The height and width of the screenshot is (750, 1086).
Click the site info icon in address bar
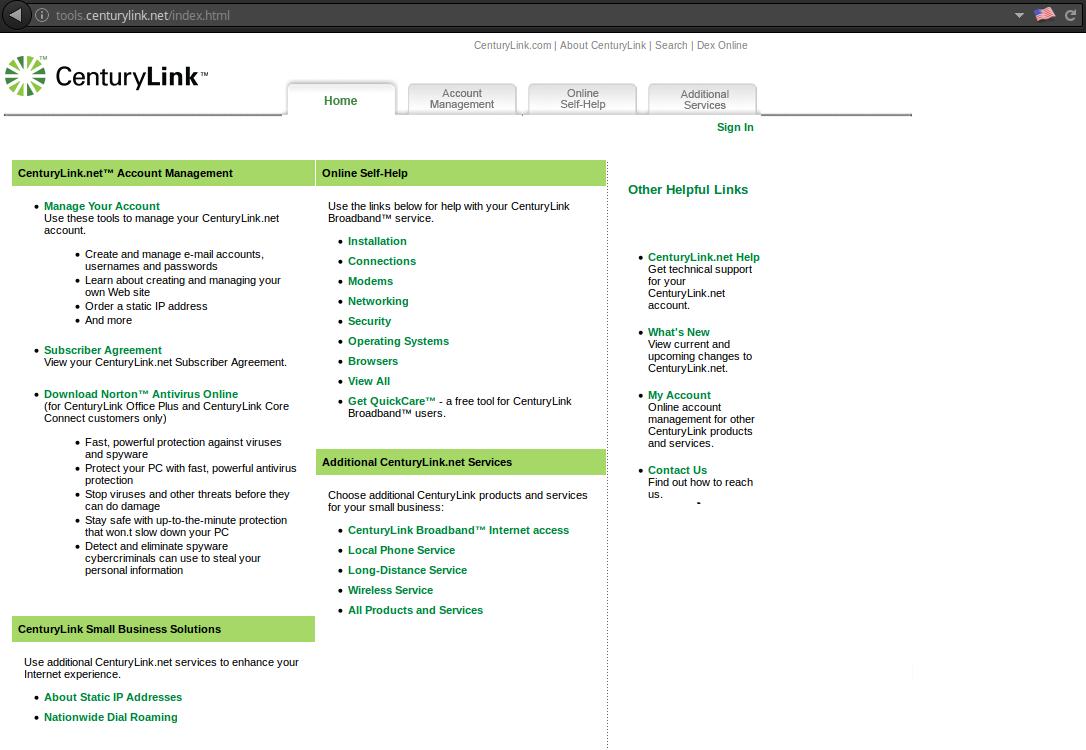(x=42, y=15)
